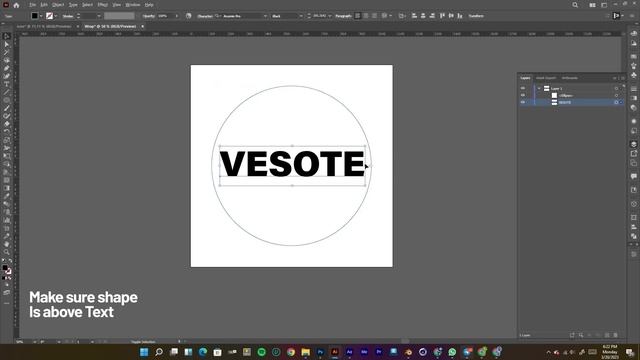Click the VESOTE text on the artboard
Viewport: 640px width, 360px height.
(292, 164)
